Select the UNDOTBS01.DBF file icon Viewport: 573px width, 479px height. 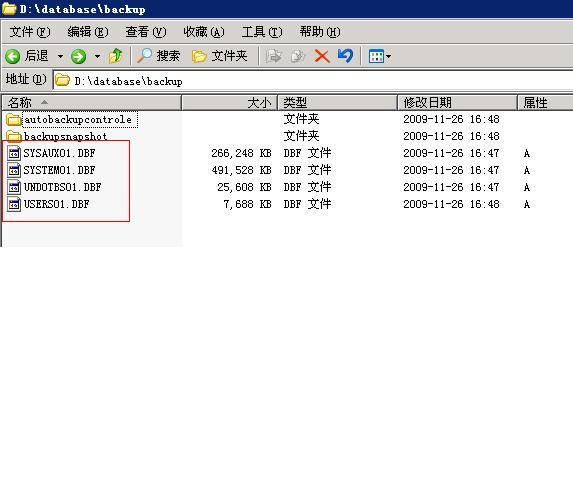pos(14,187)
